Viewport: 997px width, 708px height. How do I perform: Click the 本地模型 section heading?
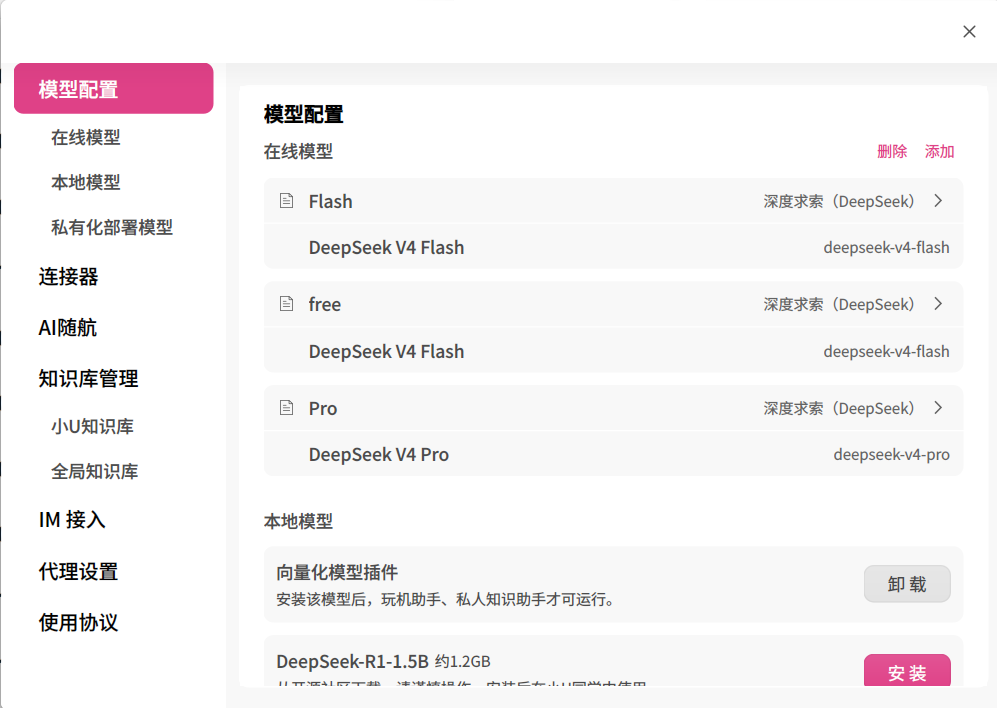click(x=298, y=522)
